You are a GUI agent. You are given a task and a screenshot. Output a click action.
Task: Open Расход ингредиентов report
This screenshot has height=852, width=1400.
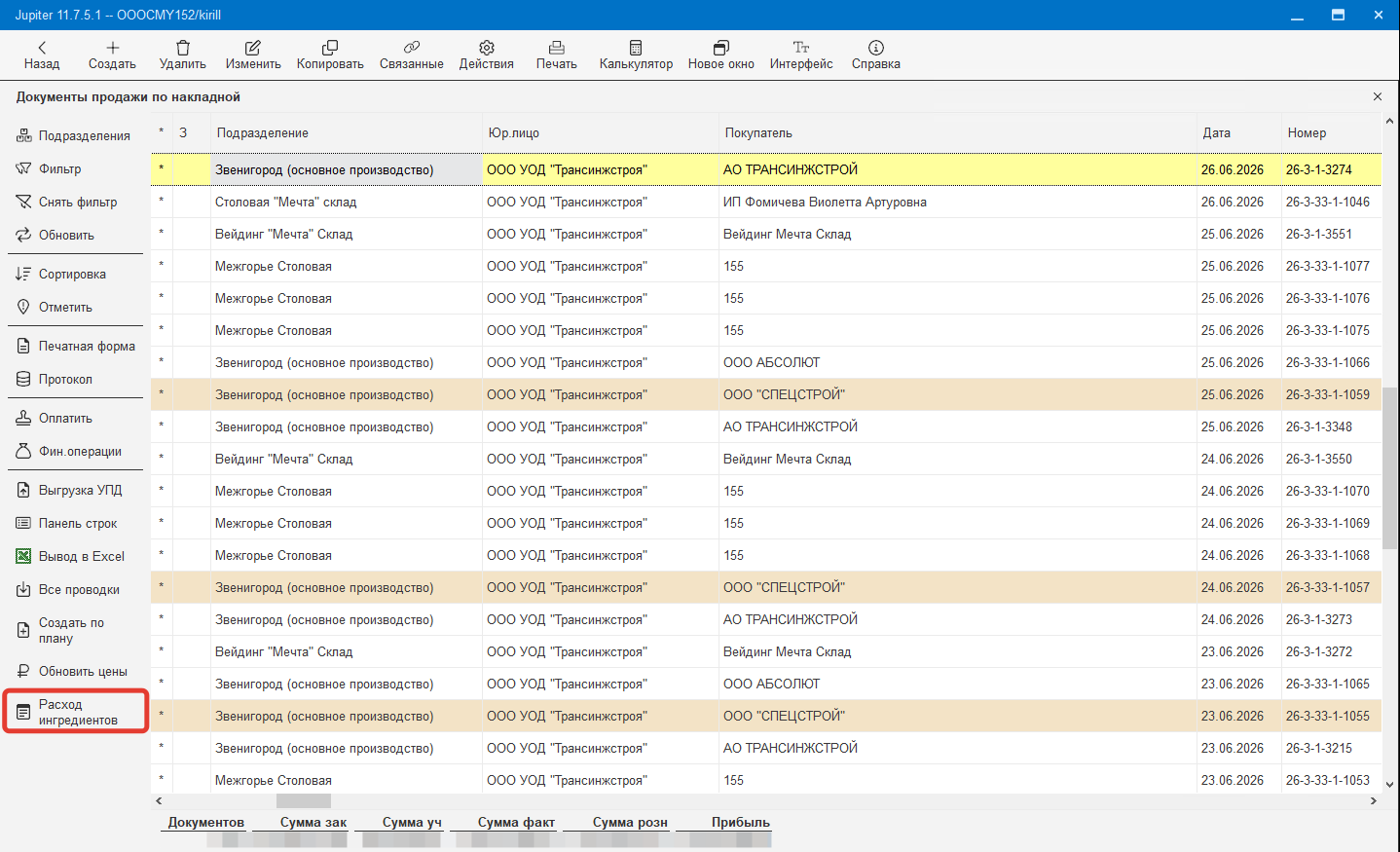click(75, 712)
